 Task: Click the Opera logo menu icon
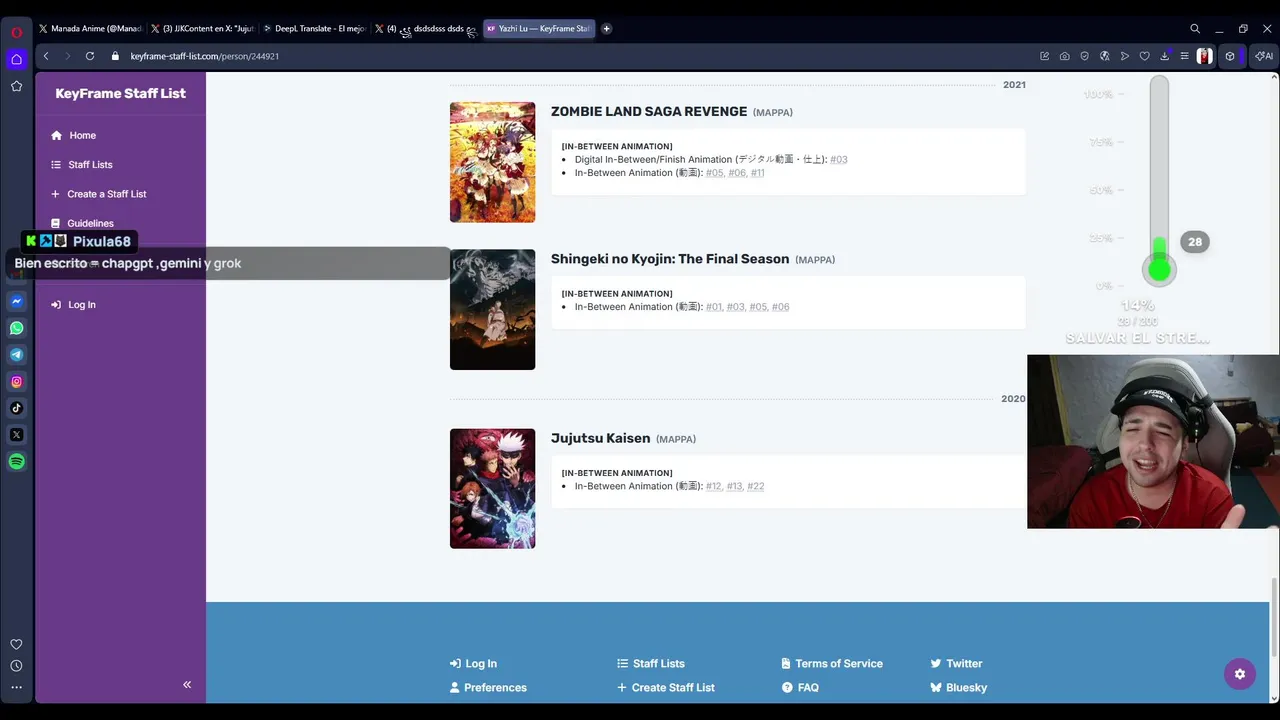tap(16, 32)
